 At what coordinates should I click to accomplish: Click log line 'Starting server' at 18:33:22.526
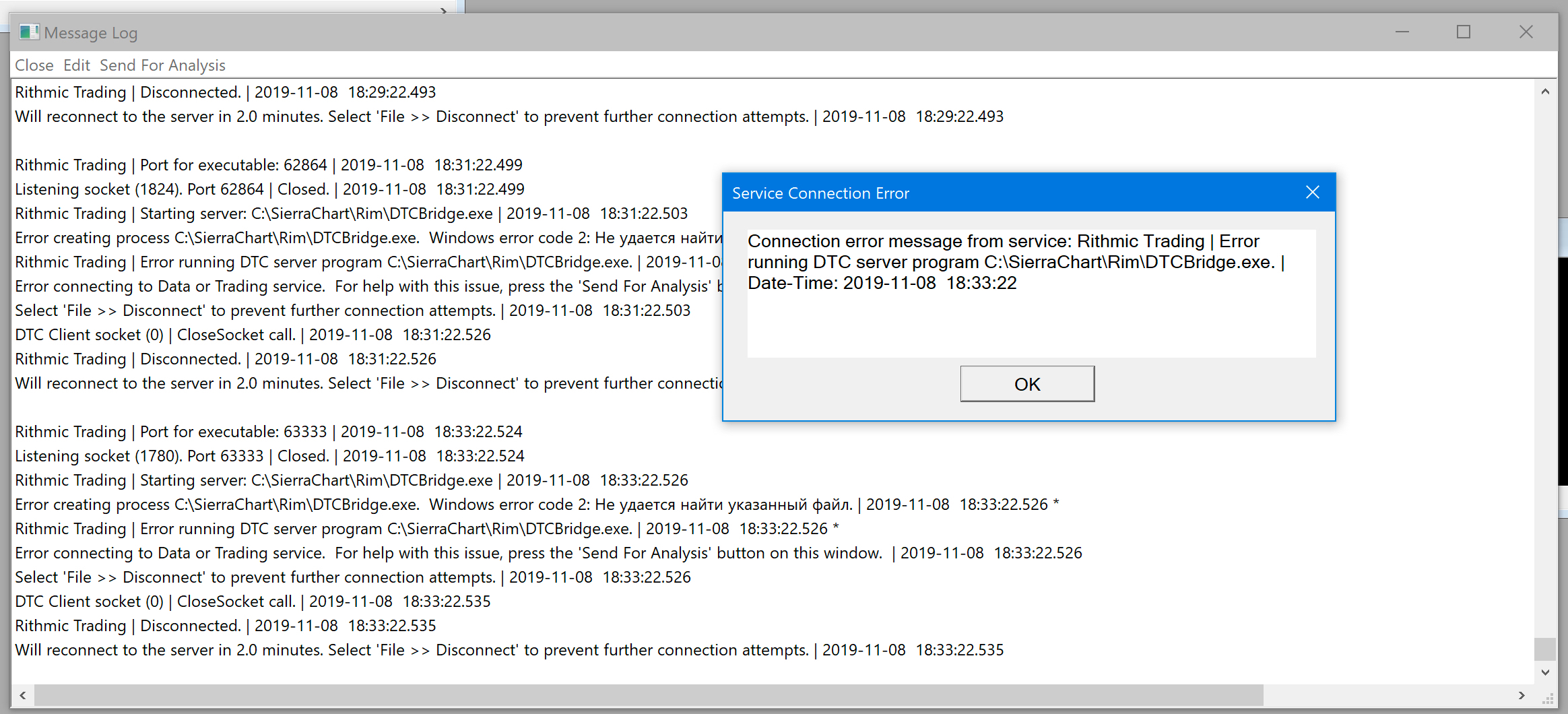coord(352,480)
